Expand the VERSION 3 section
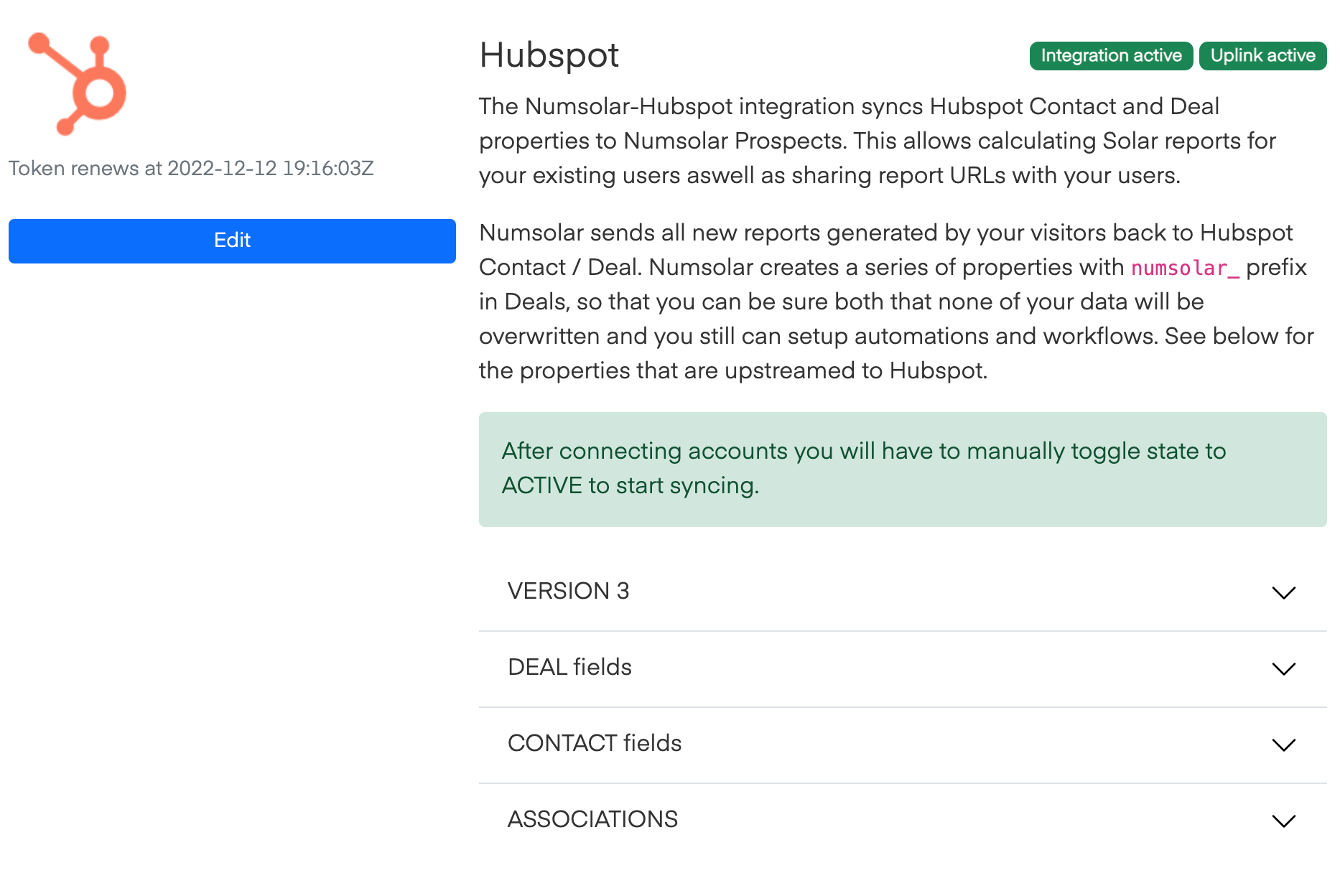The width and height of the screenshot is (1340, 896). click(903, 592)
